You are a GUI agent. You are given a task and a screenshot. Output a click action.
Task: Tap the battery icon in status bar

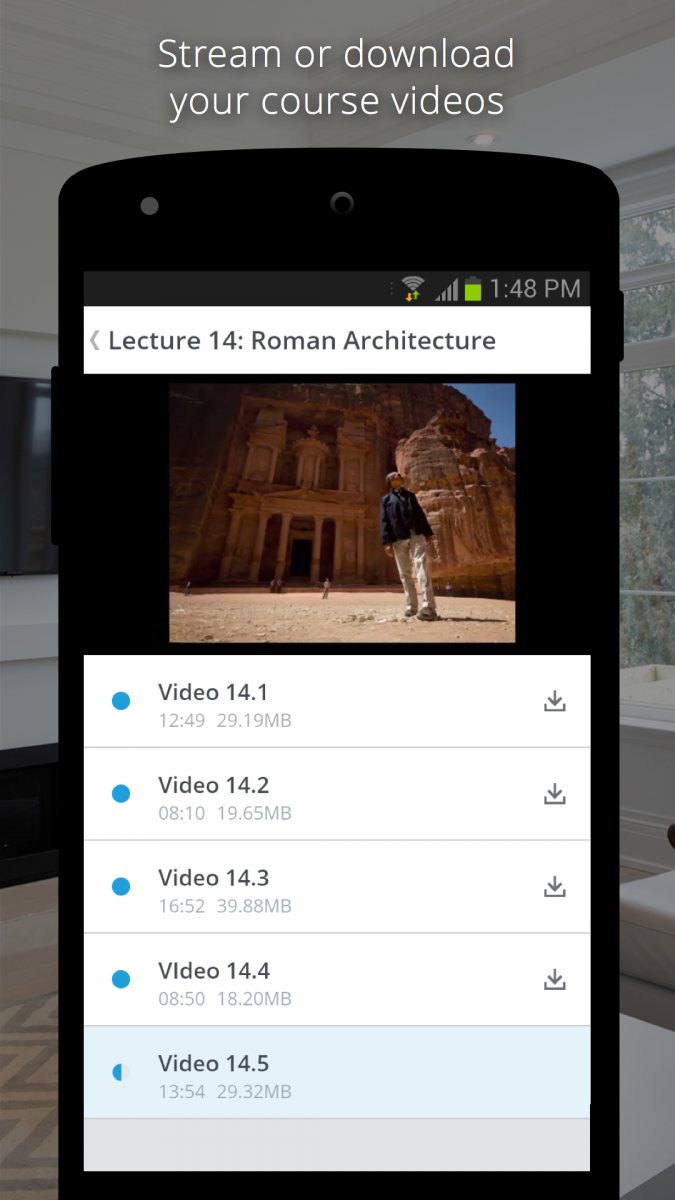(x=473, y=290)
